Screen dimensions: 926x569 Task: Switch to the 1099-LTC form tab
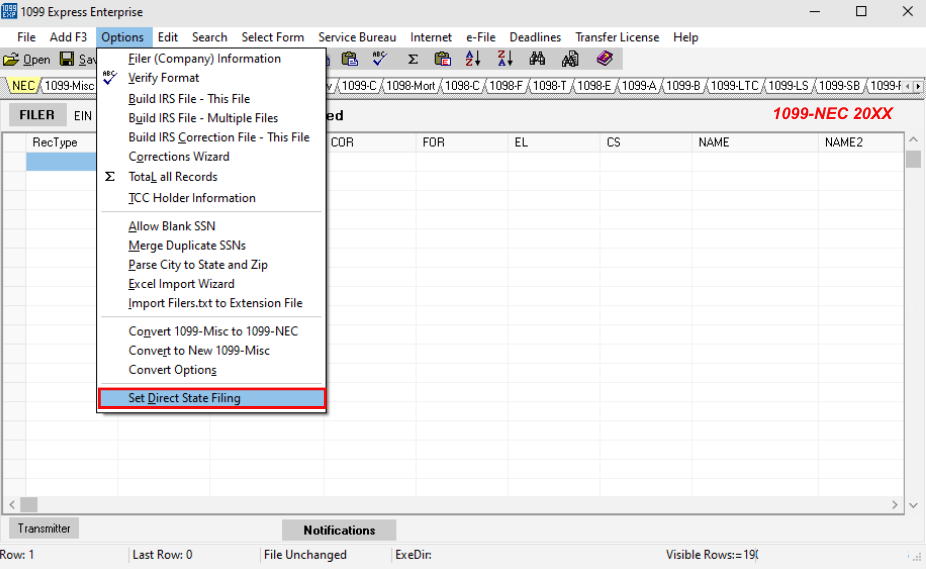(x=734, y=86)
